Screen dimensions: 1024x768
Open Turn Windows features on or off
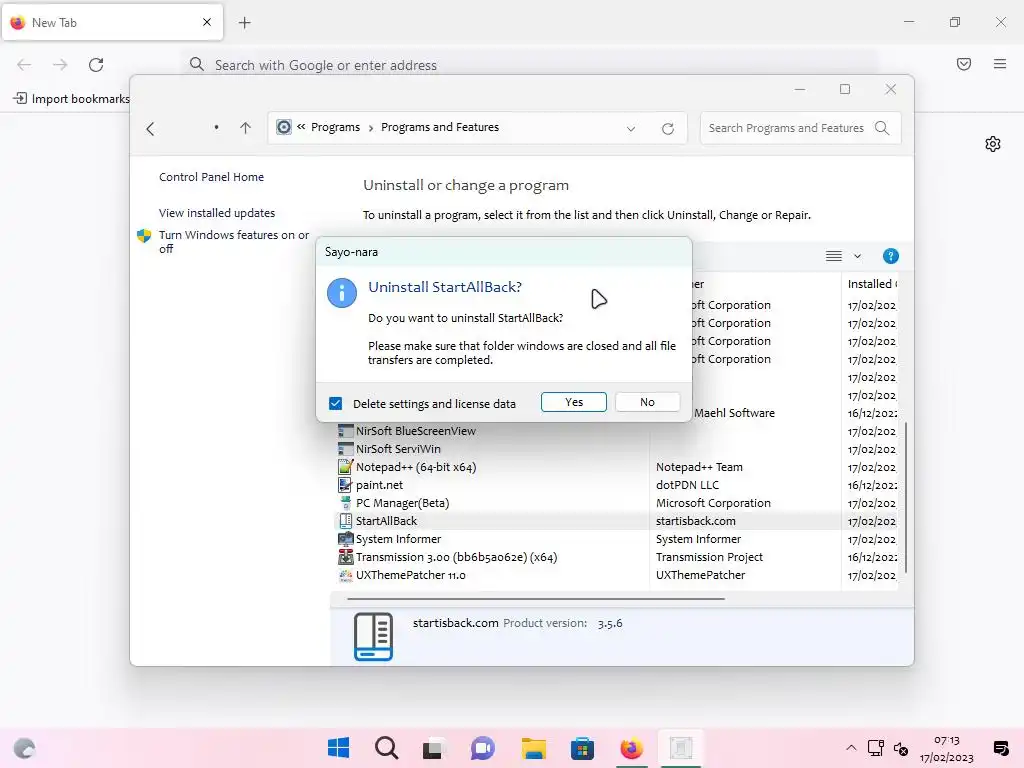(x=234, y=242)
